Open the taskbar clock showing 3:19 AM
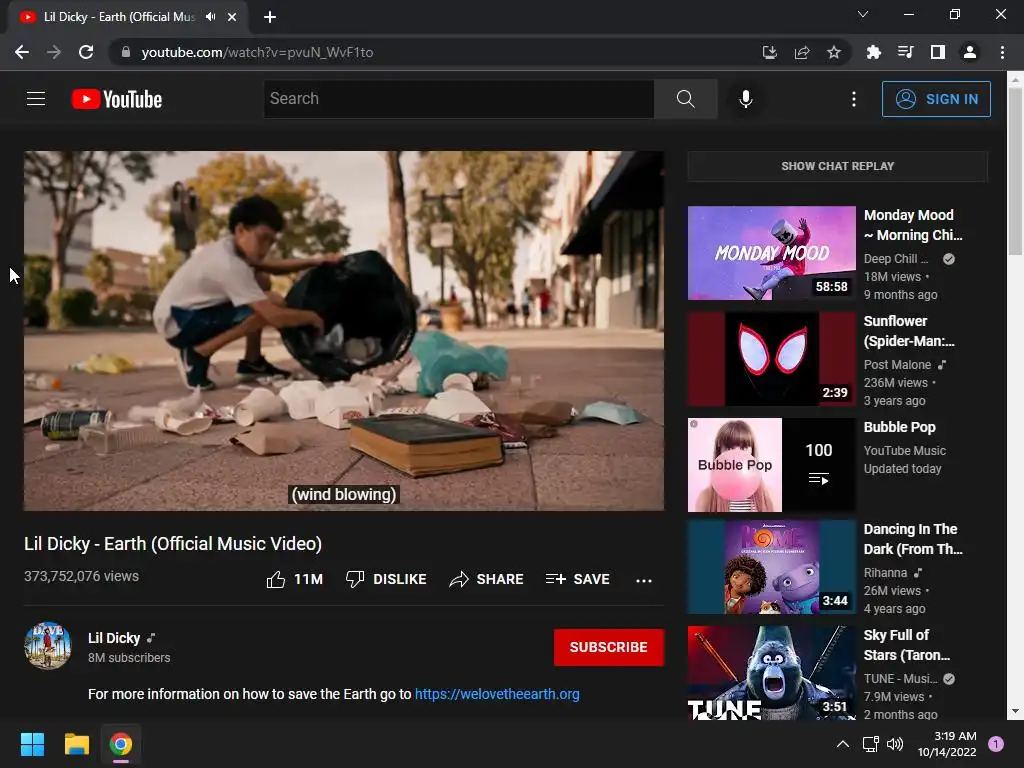This screenshot has height=768, width=1024. tap(947, 744)
